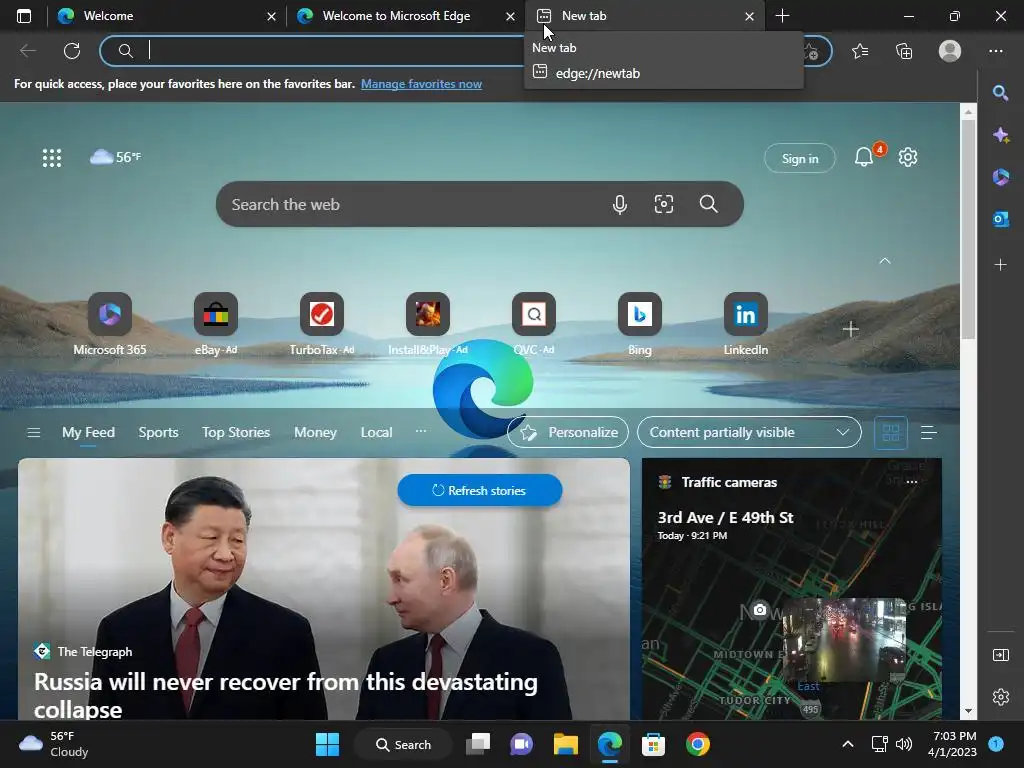Open LinkedIn quick link
The width and height of the screenshot is (1024, 768).
[745, 325]
